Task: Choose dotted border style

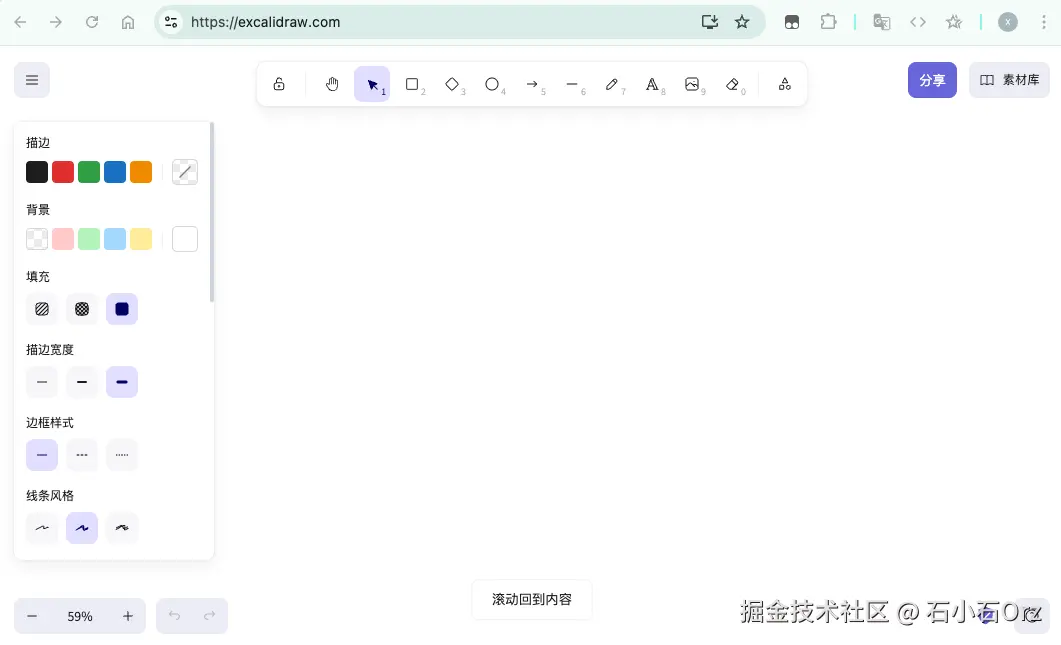Action: [122, 455]
